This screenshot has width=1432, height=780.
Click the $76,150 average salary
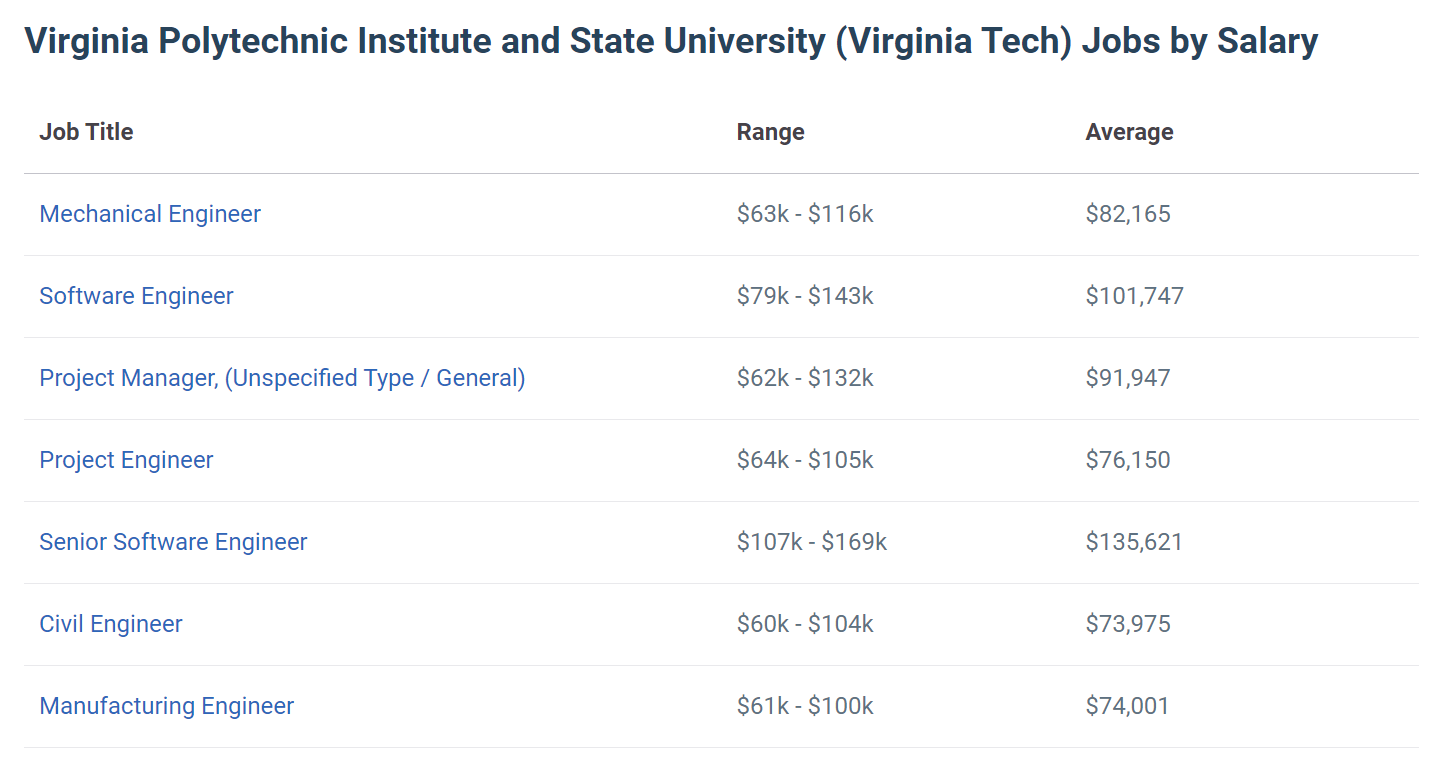point(1127,460)
